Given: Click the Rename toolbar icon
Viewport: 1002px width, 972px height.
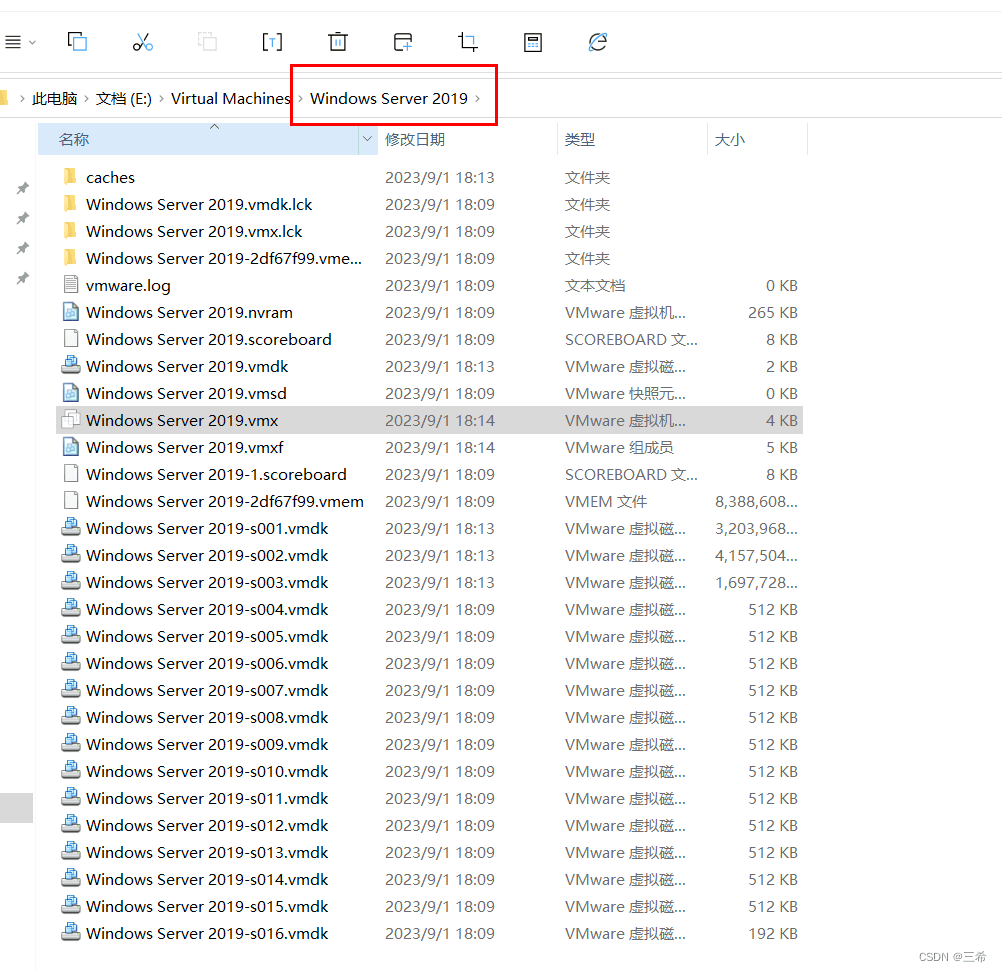Looking at the screenshot, I should [272, 42].
